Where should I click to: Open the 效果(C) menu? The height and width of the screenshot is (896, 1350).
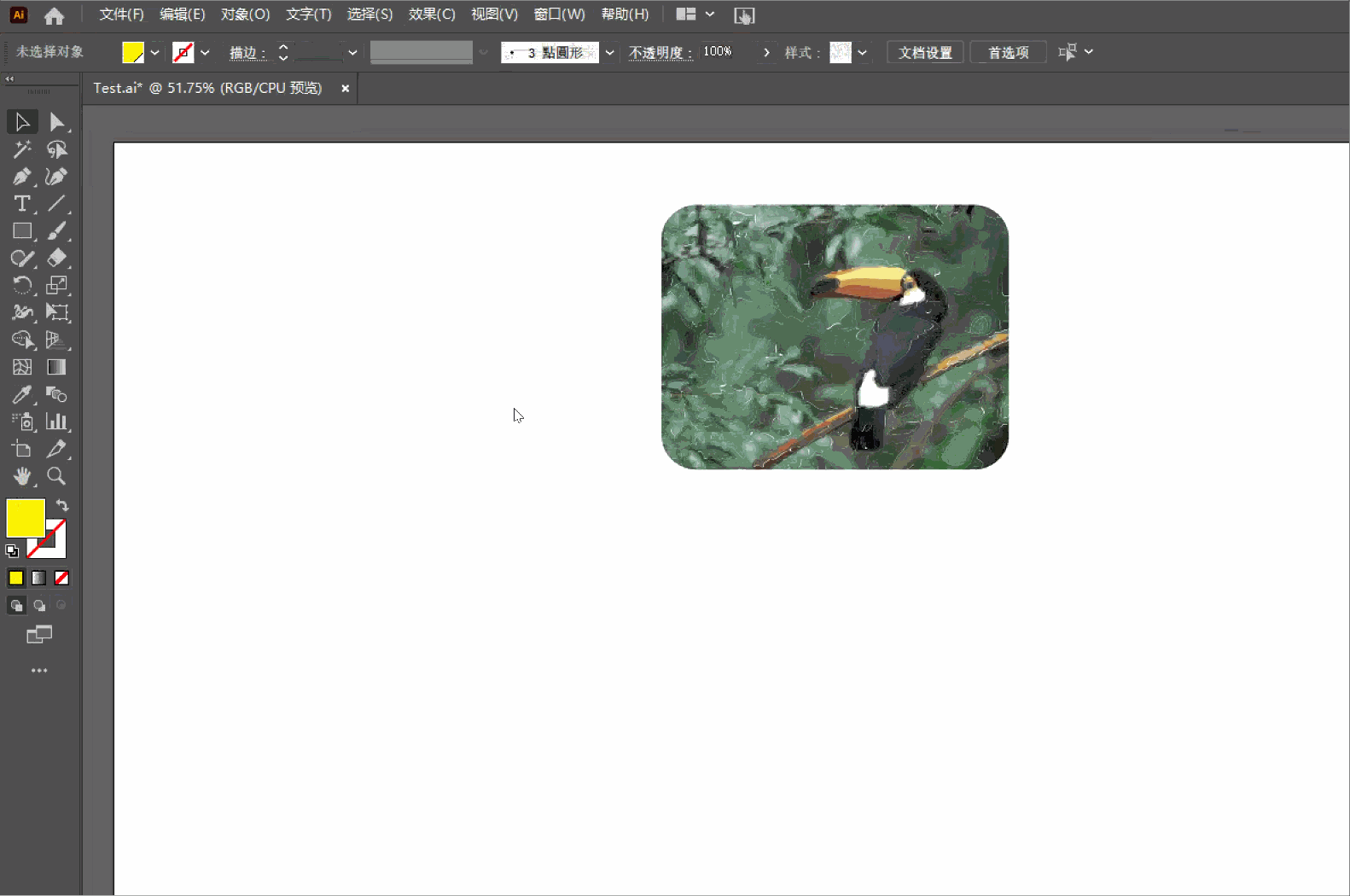click(x=432, y=15)
